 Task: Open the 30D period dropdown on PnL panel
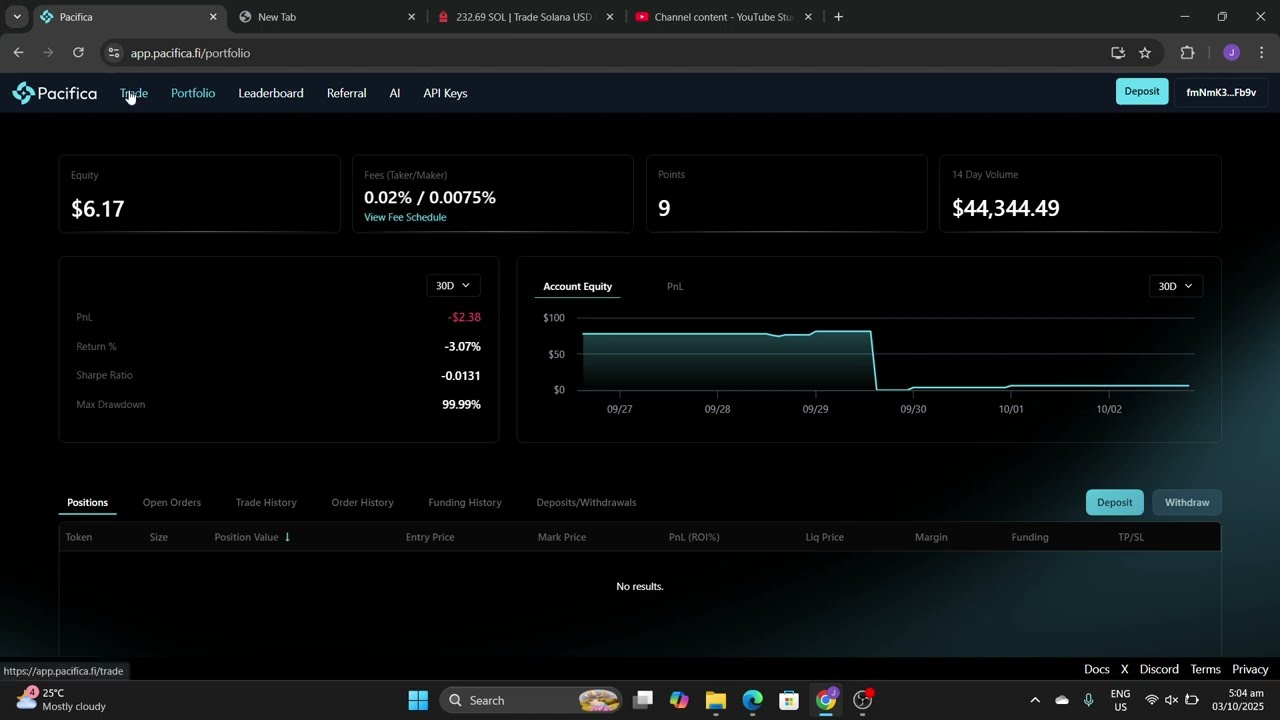pos(452,286)
